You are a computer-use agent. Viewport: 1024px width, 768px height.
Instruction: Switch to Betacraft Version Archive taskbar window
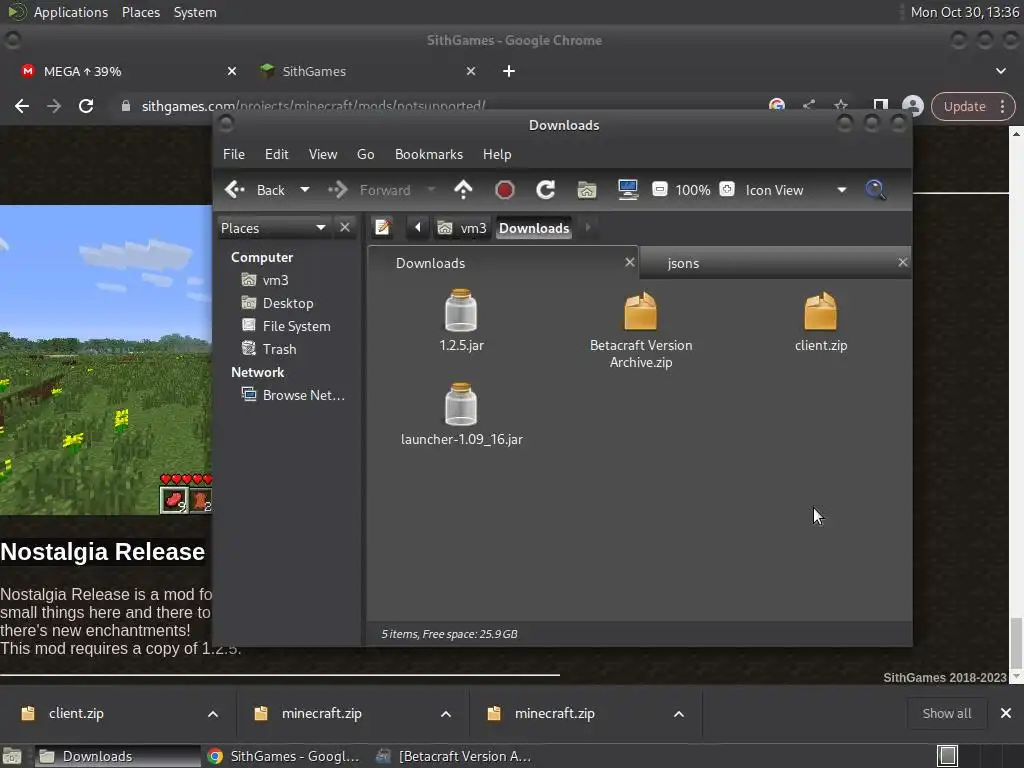coord(455,756)
